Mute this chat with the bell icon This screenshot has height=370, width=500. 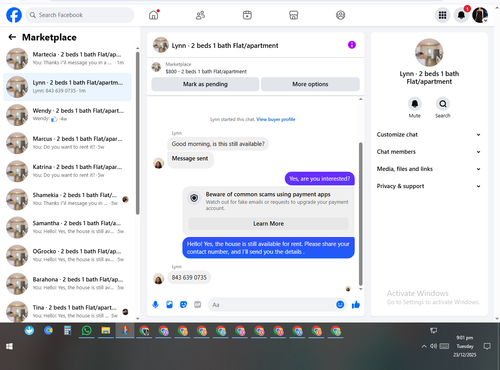415,104
